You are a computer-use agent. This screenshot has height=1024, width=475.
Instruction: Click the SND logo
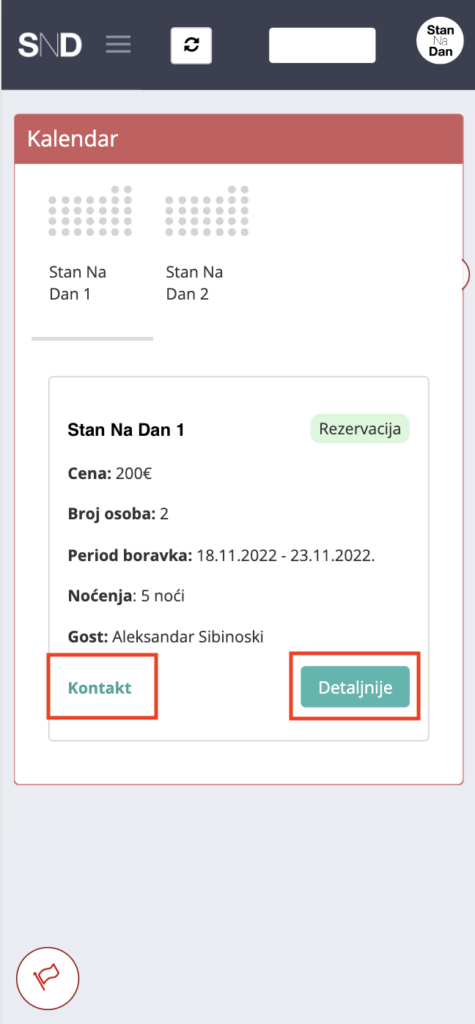[50, 45]
